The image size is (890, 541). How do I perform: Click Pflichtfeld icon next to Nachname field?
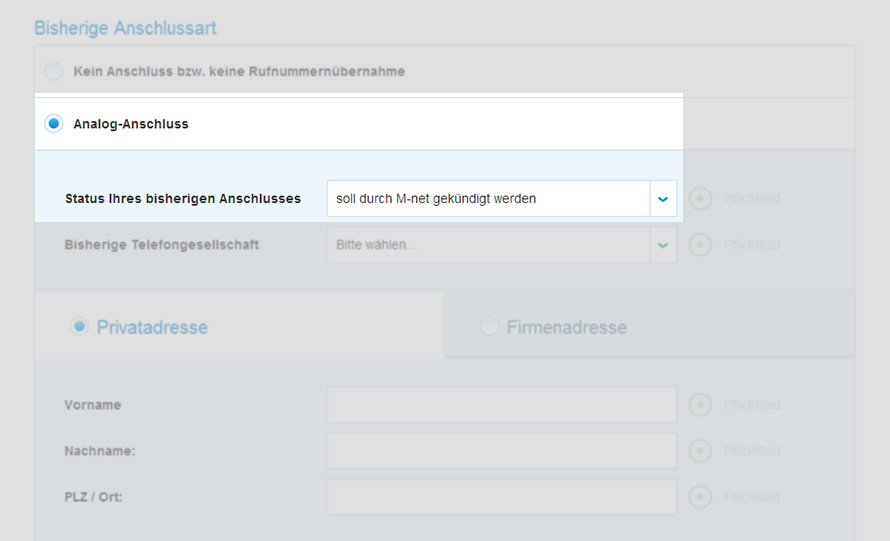coord(701,451)
